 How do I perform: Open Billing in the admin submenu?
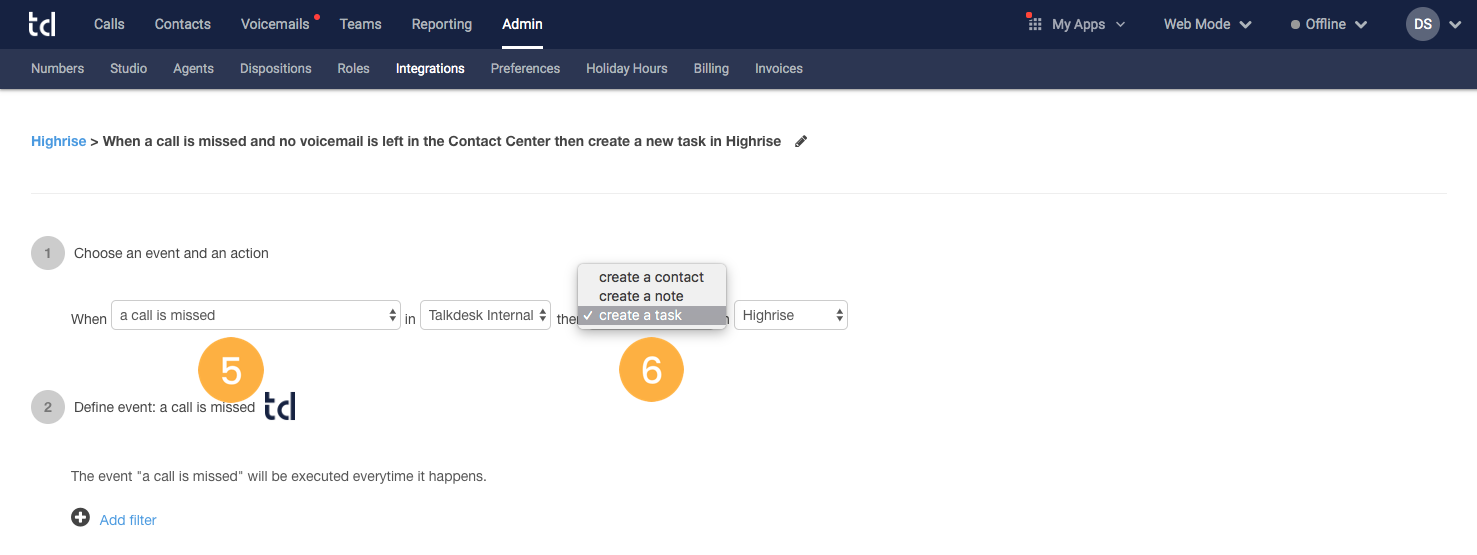711,69
